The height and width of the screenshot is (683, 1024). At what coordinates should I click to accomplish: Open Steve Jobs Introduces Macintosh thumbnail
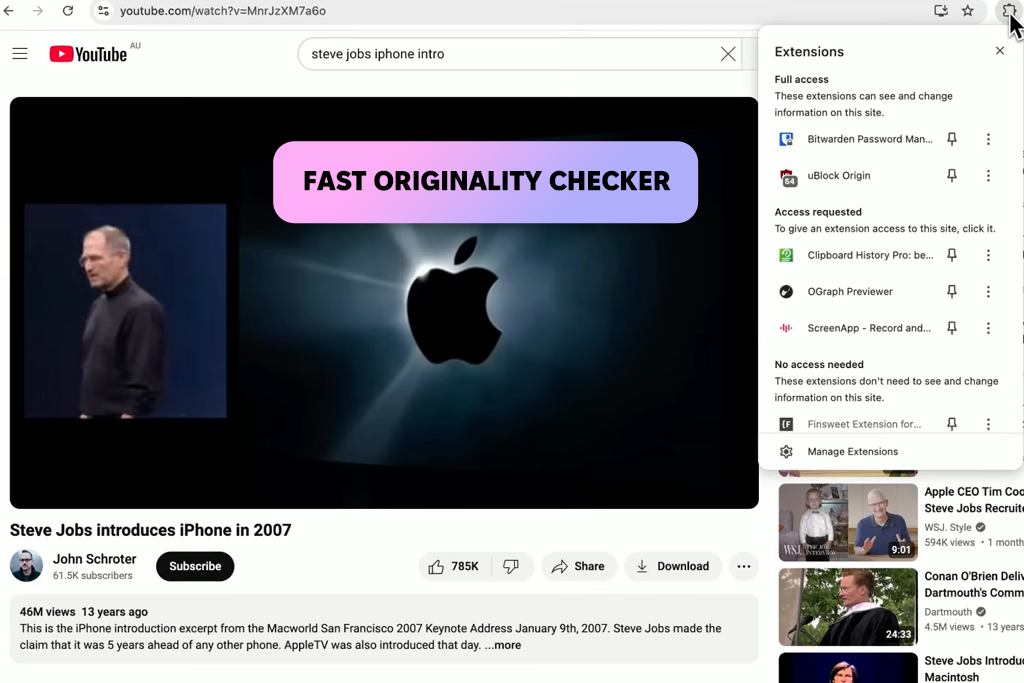coord(848,667)
